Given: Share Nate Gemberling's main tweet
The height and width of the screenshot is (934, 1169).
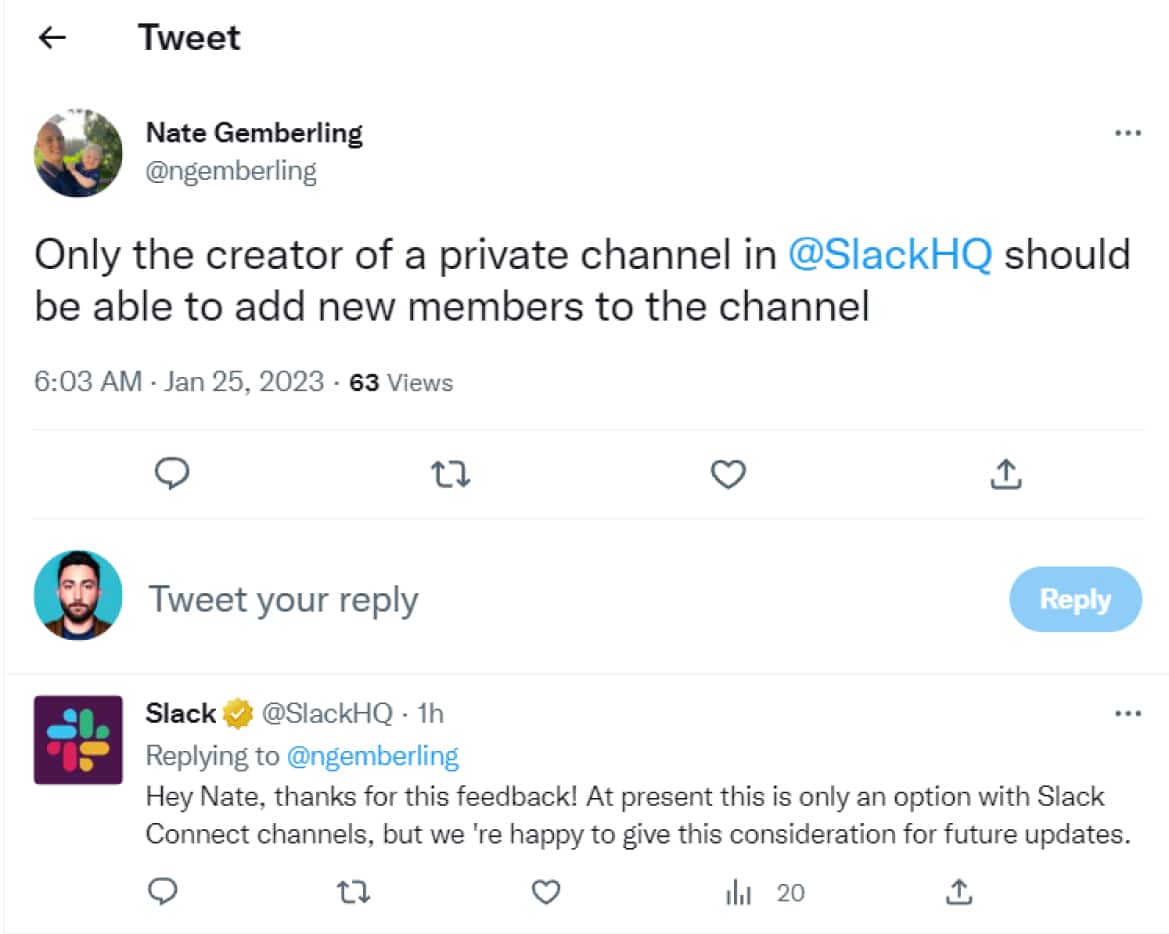Looking at the screenshot, I should click(1005, 474).
